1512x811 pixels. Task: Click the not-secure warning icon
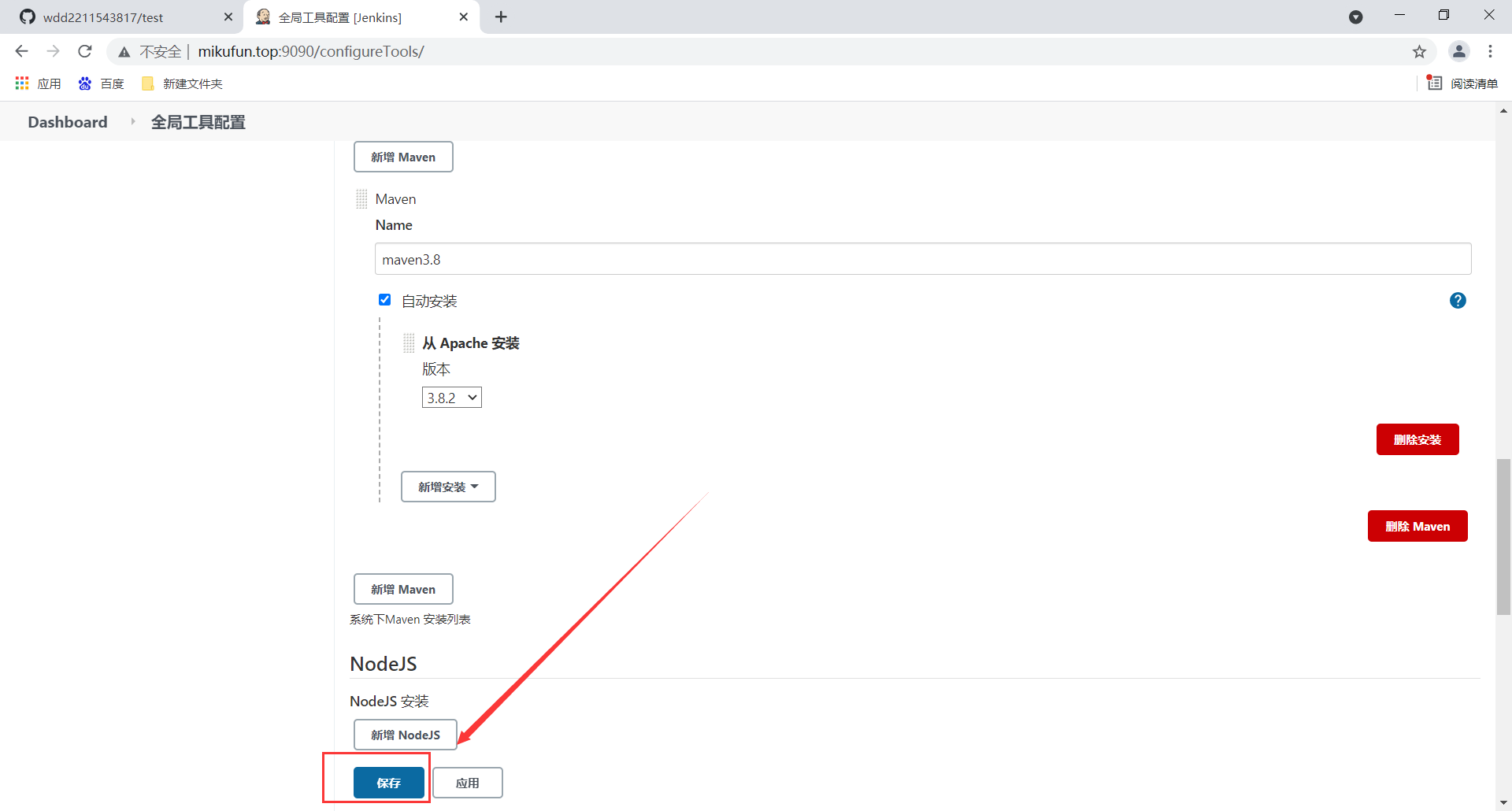pos(124,52)
